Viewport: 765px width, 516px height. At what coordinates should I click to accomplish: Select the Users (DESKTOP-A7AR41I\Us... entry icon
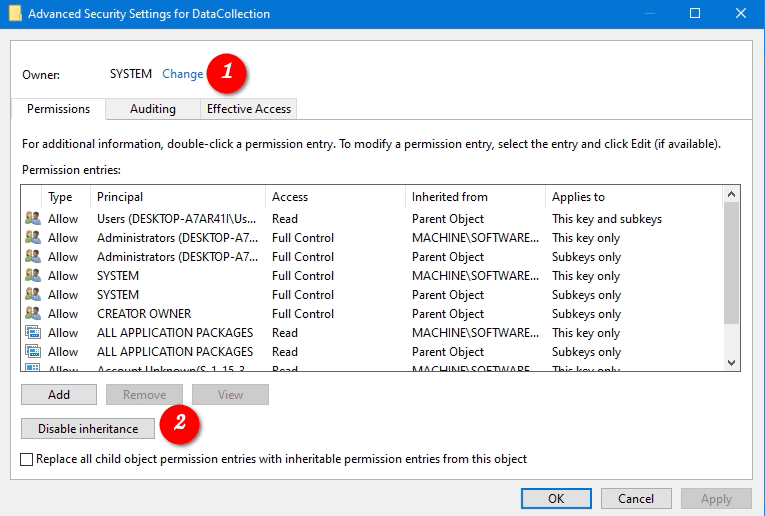[33, 218]
